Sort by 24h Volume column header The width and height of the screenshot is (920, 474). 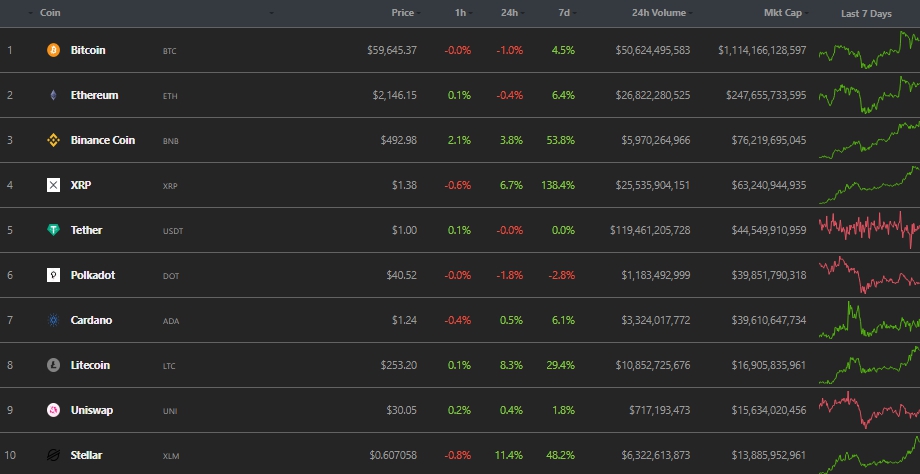658,13
